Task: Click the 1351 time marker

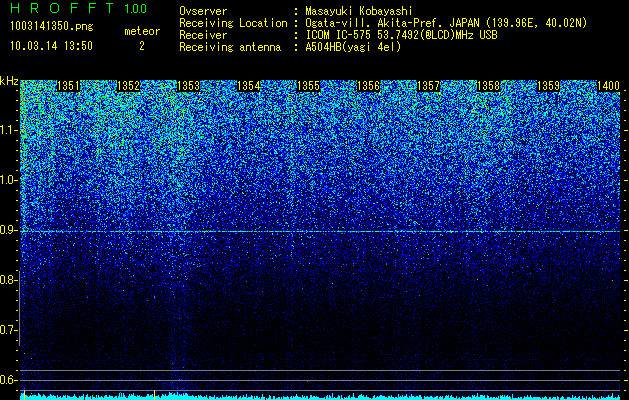Action: coord(68,86)
